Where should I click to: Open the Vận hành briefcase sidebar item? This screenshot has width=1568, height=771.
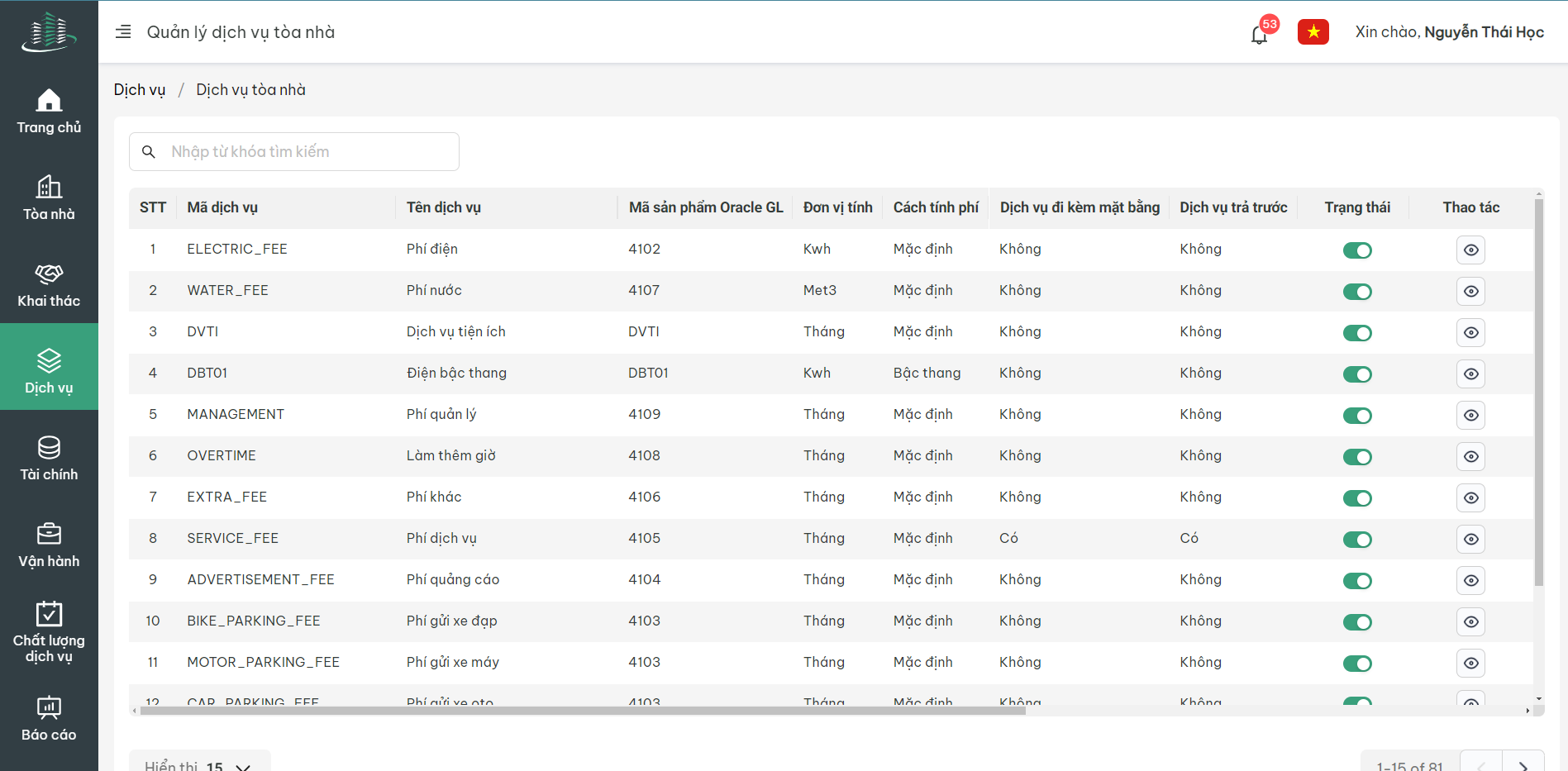(x=49, y=545)
